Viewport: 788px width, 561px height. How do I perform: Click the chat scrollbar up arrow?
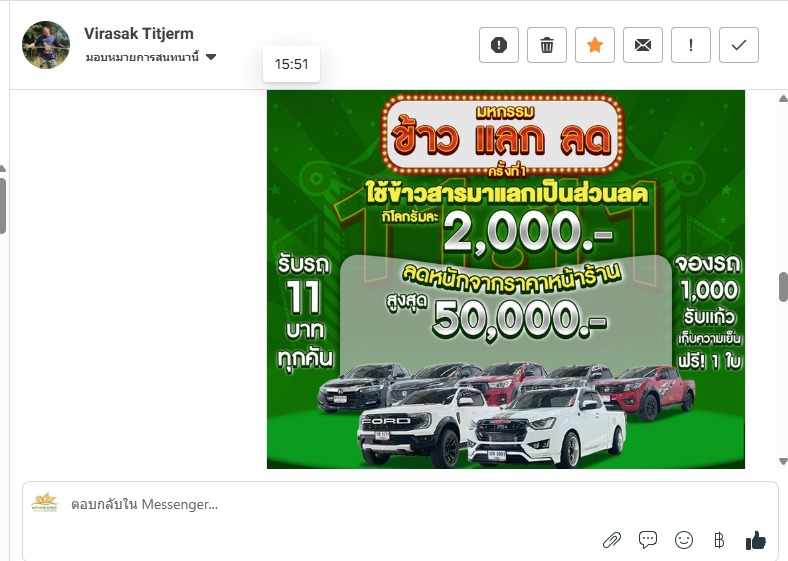[783, 99]
